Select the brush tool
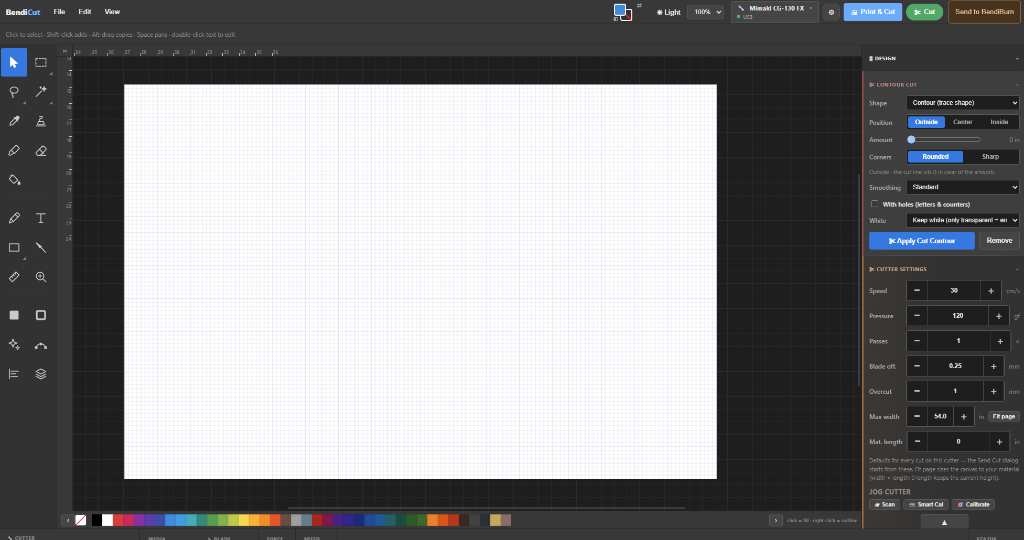The height and width of the screenshot is (540, 1024). coord(14,150)
